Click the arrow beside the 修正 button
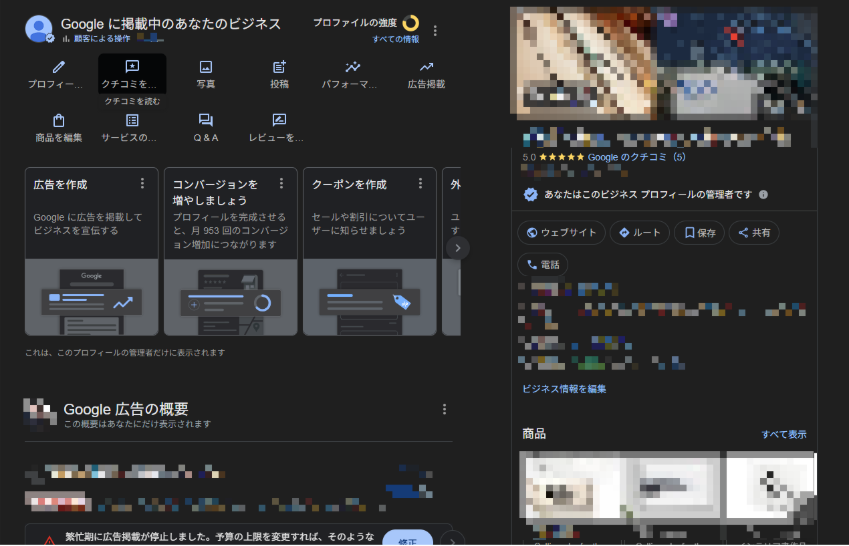 click(x=452, y=540)
